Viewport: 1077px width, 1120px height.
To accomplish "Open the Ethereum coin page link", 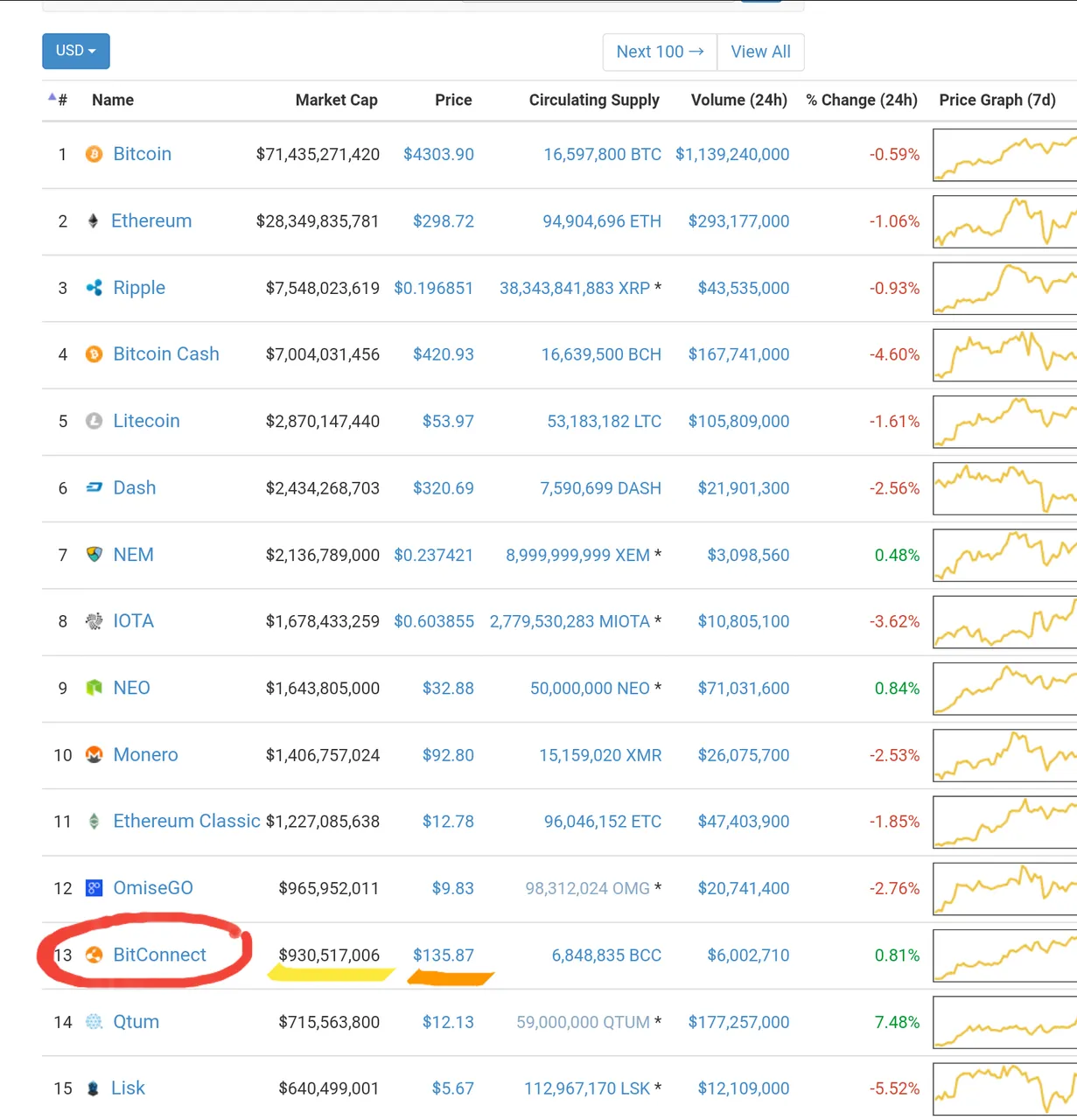I will 151,220.
